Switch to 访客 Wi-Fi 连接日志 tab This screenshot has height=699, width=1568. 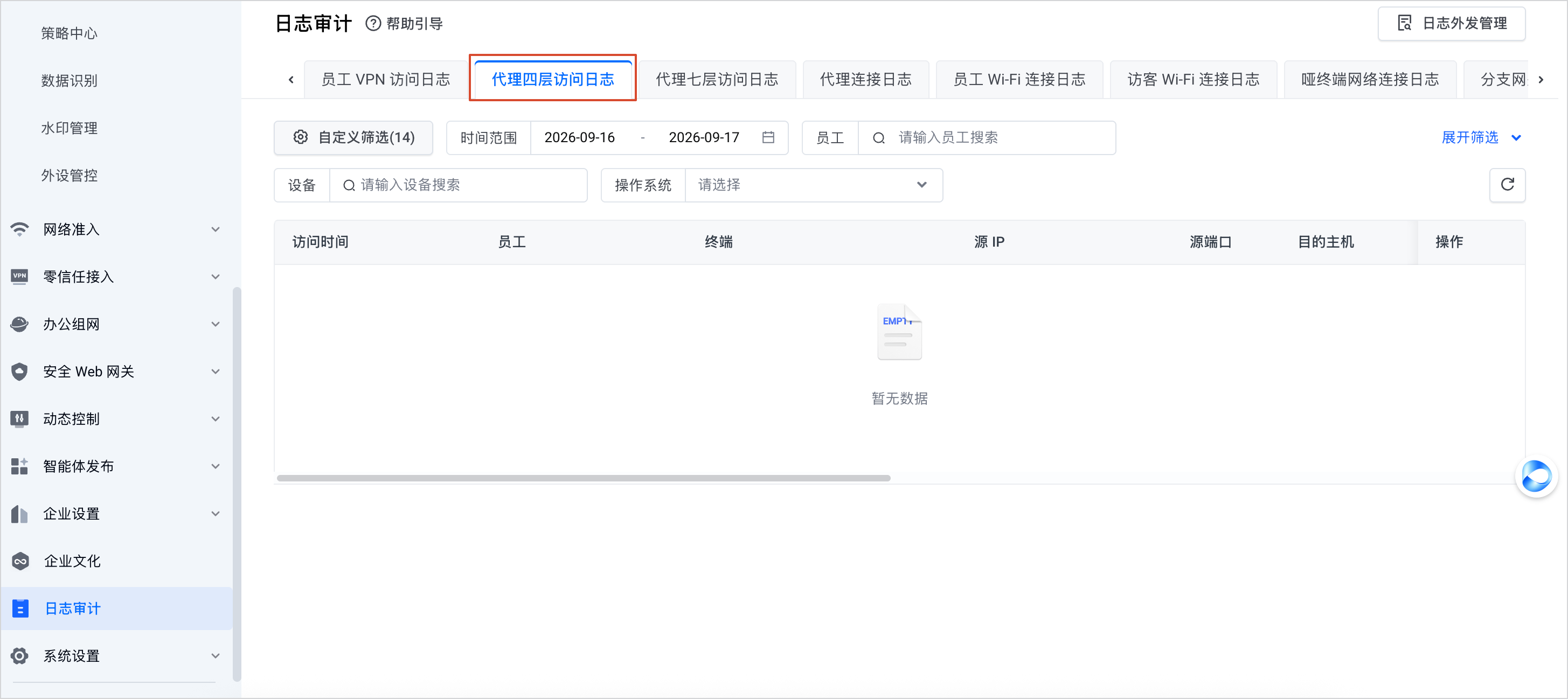(1193, 80)
